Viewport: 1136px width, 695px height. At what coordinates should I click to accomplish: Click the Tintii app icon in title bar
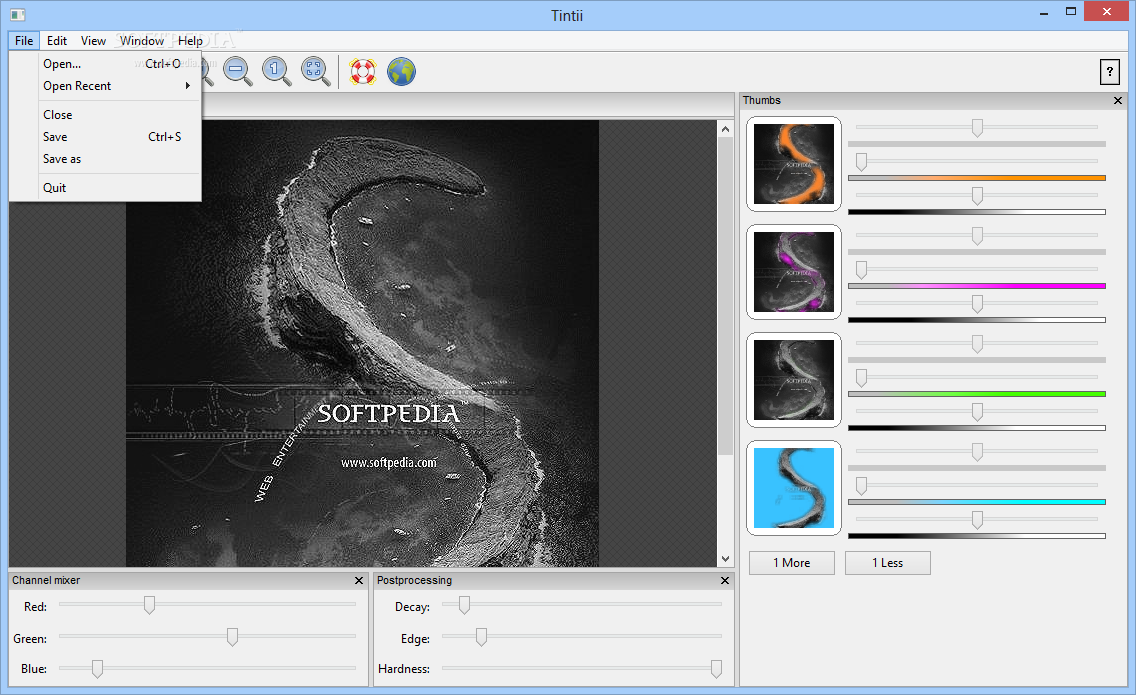(17, 14)
